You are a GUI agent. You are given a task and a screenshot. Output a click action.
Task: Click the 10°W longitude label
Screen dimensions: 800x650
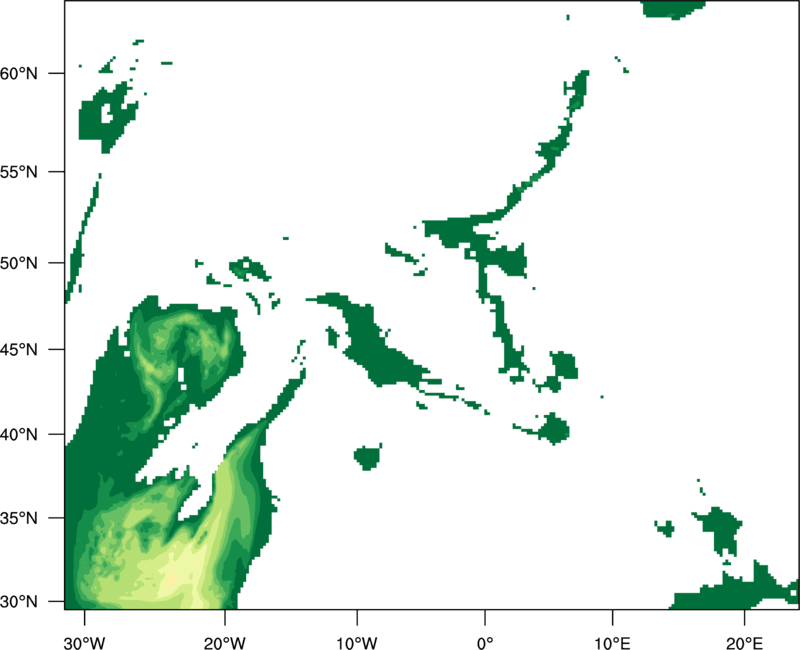coord(357,643)
